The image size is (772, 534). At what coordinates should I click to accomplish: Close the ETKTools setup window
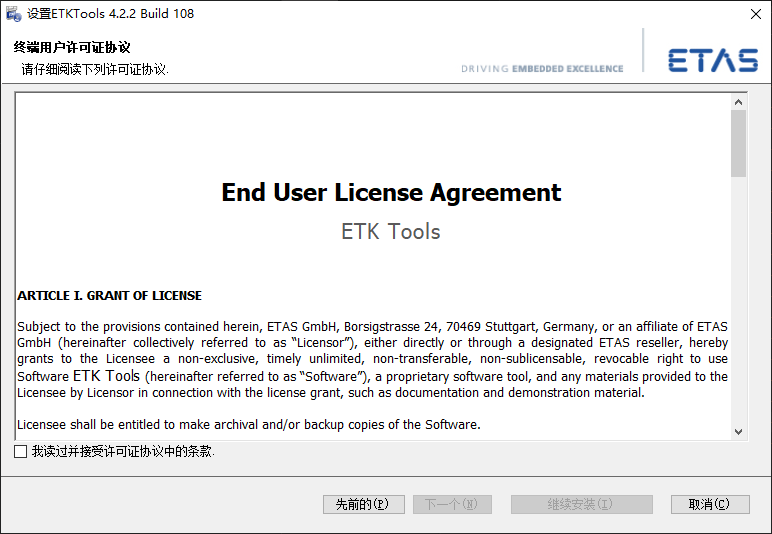756,14
